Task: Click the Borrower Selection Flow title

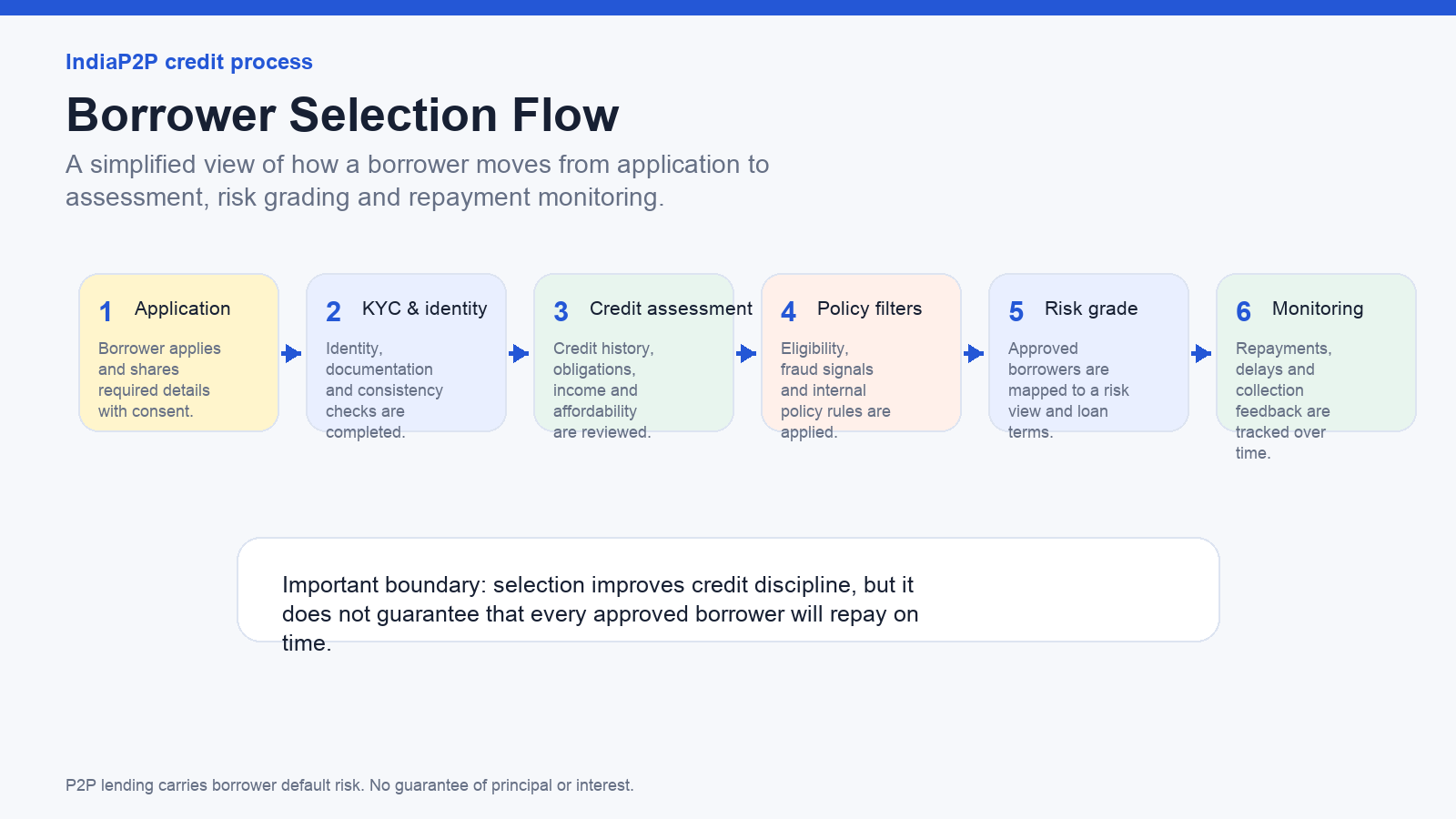Action: coord(342,116)
